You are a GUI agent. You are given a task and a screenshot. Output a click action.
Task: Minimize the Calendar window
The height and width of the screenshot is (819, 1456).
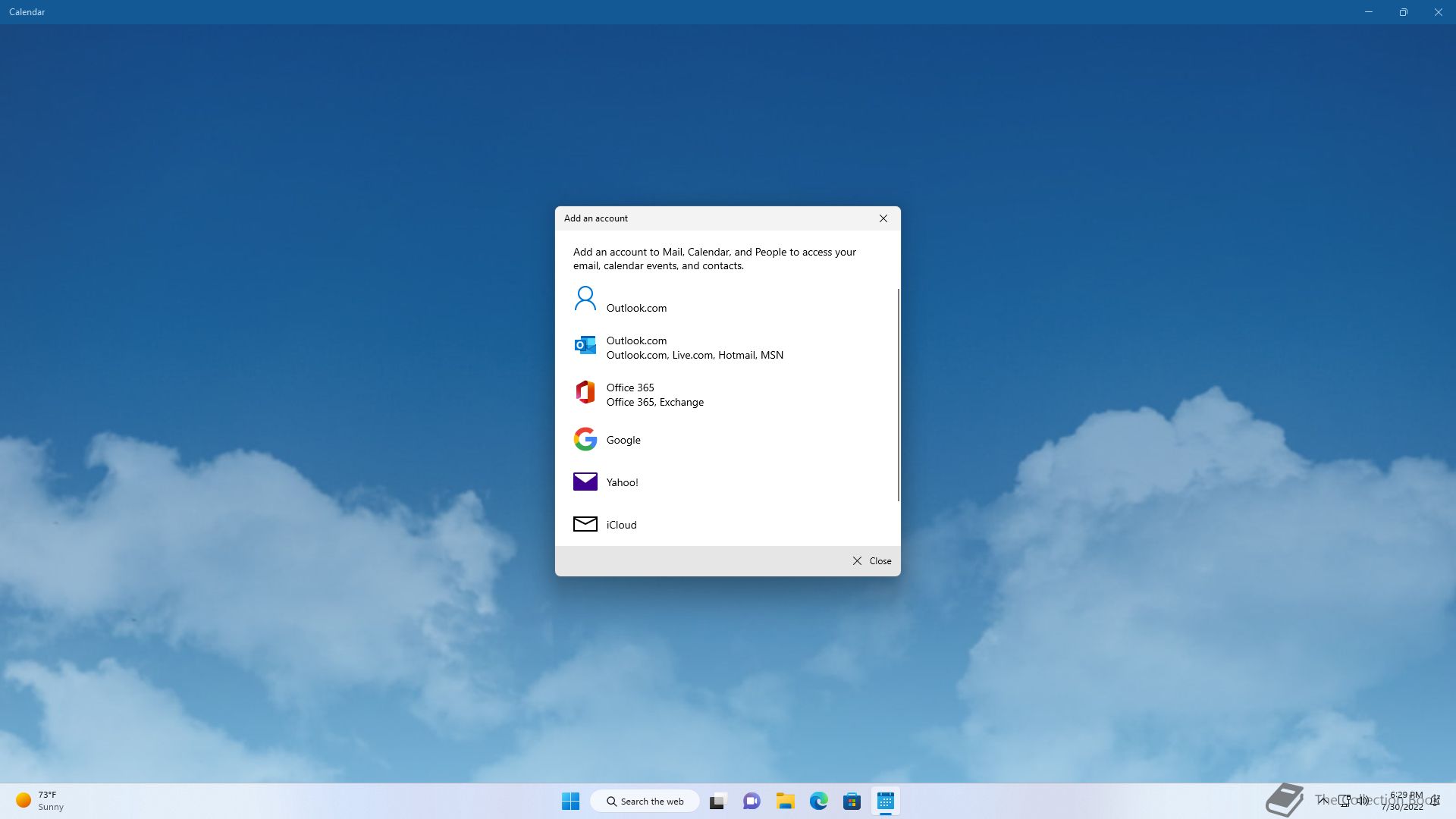[x=1369, y=12]
